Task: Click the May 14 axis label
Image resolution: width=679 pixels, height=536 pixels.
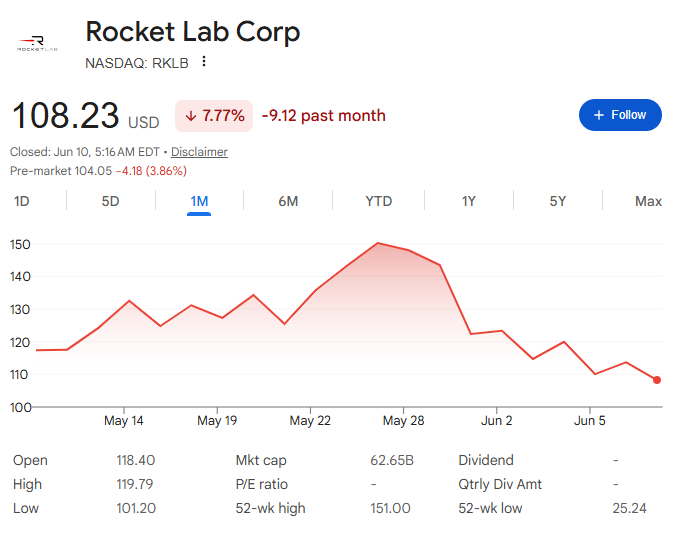Action: click(124, 421)
